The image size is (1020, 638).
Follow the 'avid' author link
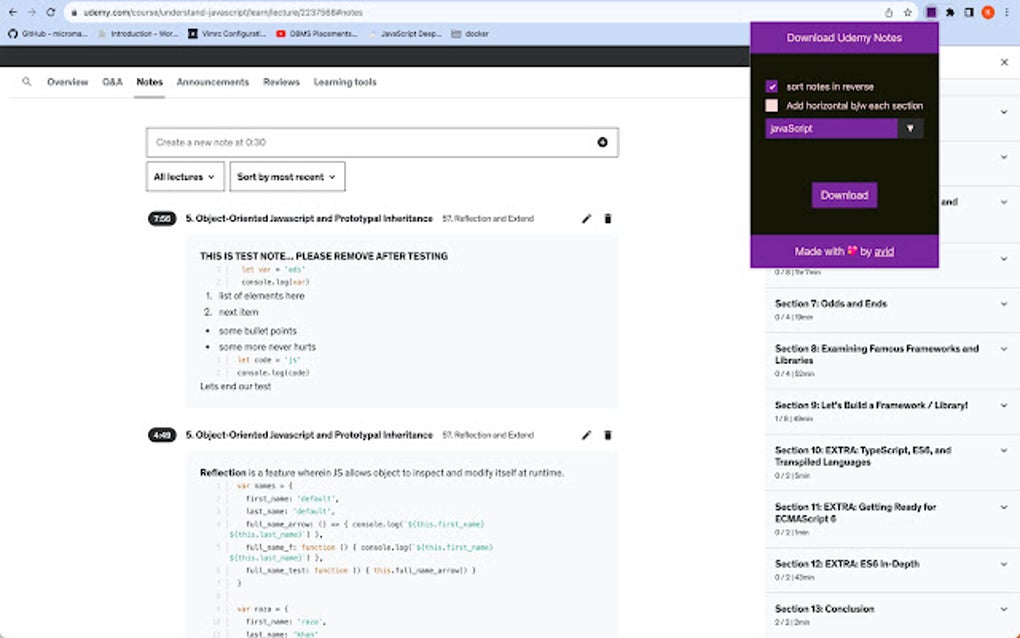click(x=884, y=252)
